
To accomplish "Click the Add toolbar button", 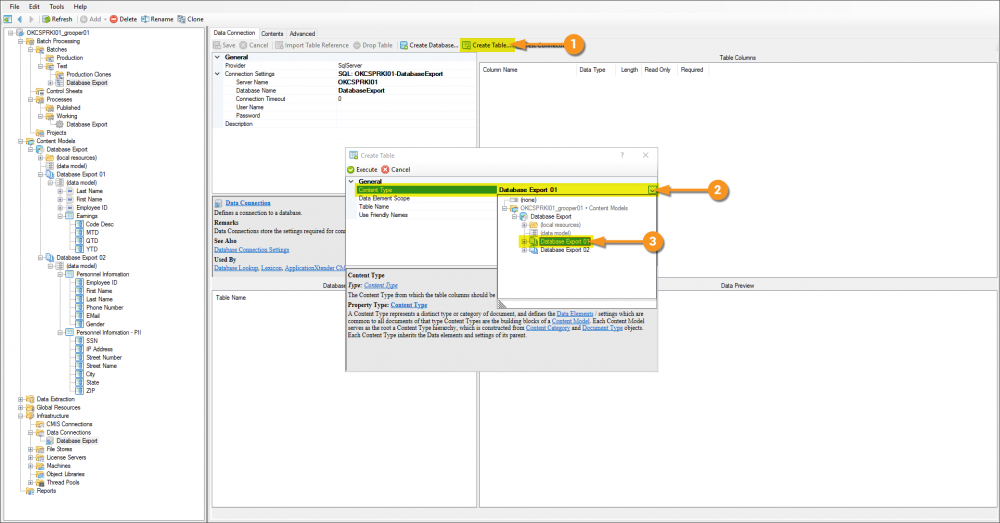I will click(x=93, y=19).
